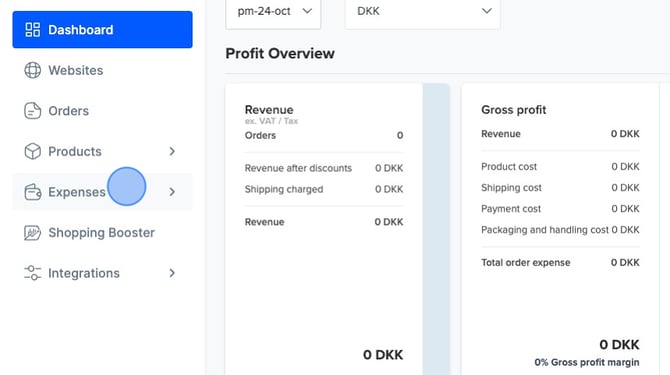Open the Shopping Booster menu item
The image size is (670, 375).
103,232
